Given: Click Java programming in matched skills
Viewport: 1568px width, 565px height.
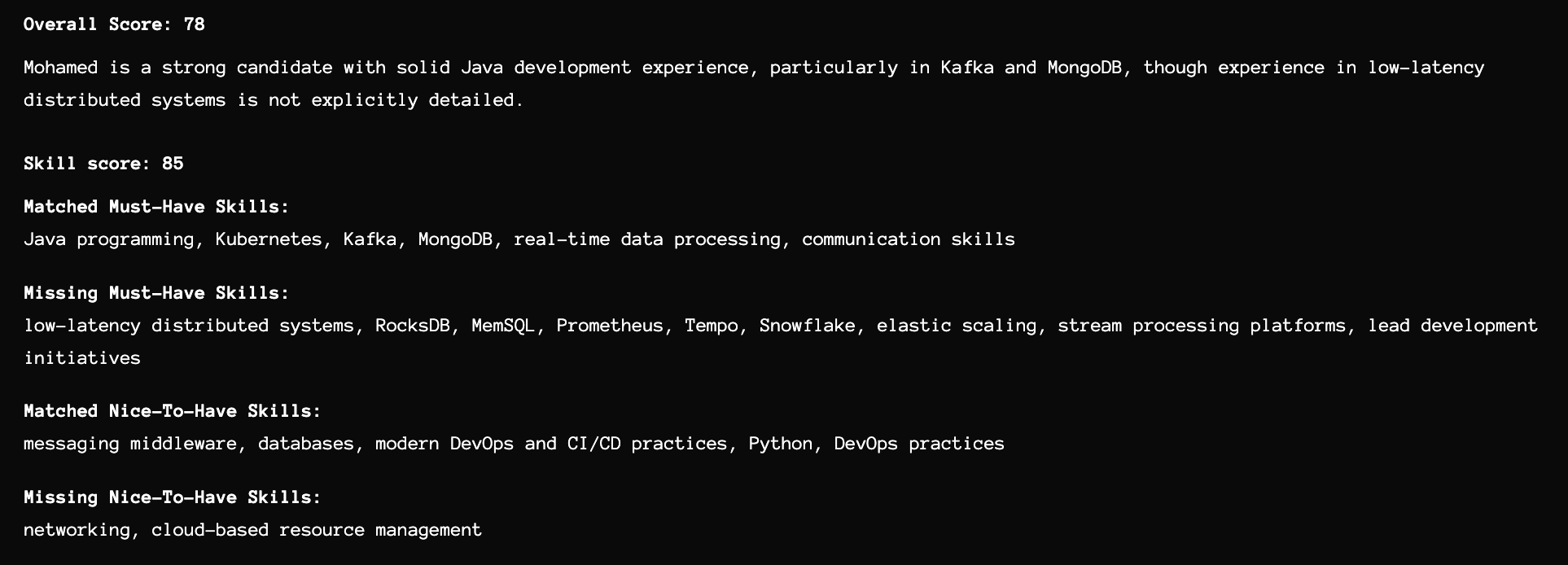Looking at the screenshot, I should (108, 239).
